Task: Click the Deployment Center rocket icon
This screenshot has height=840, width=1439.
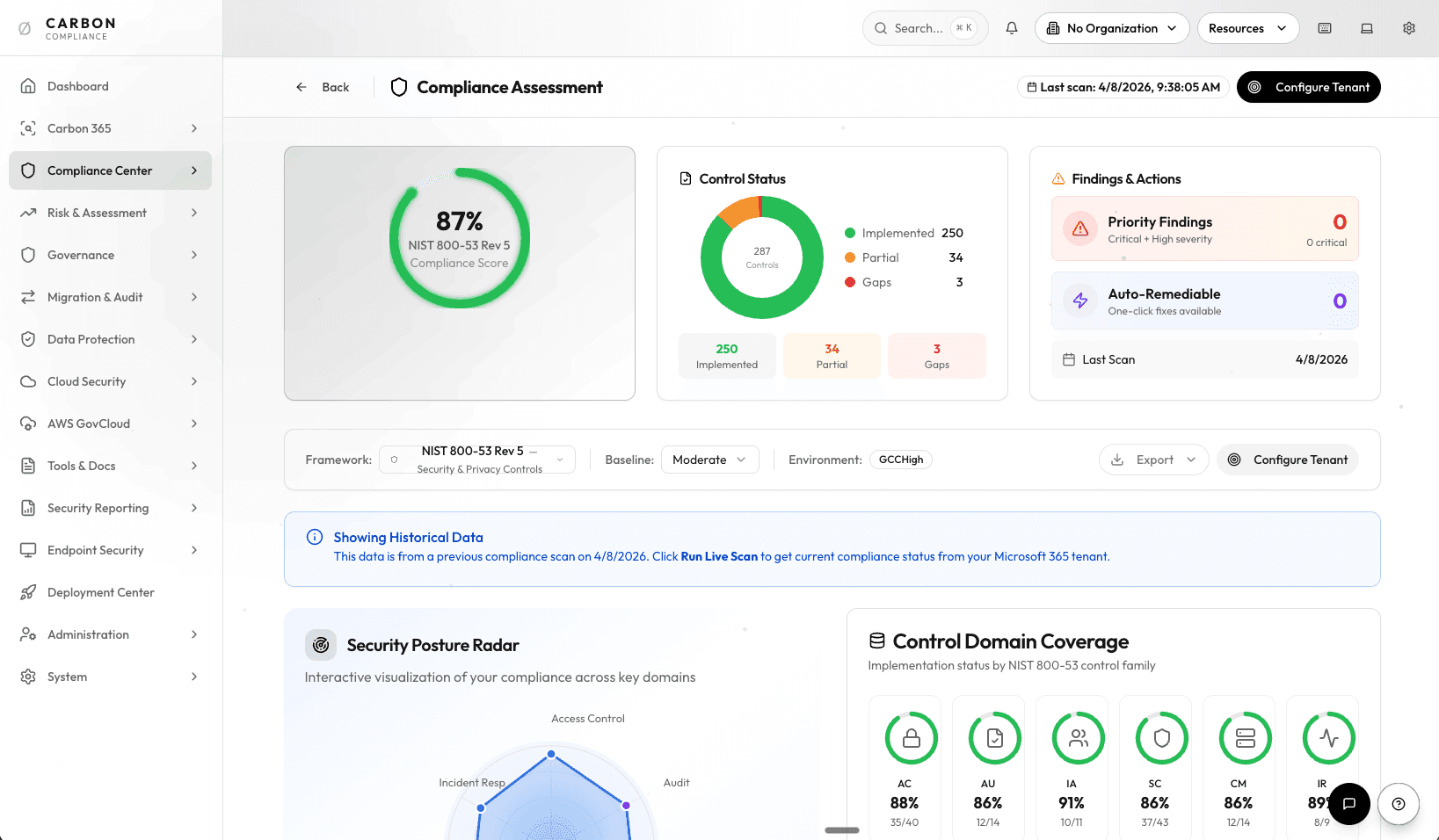Action: coord(28,592)
